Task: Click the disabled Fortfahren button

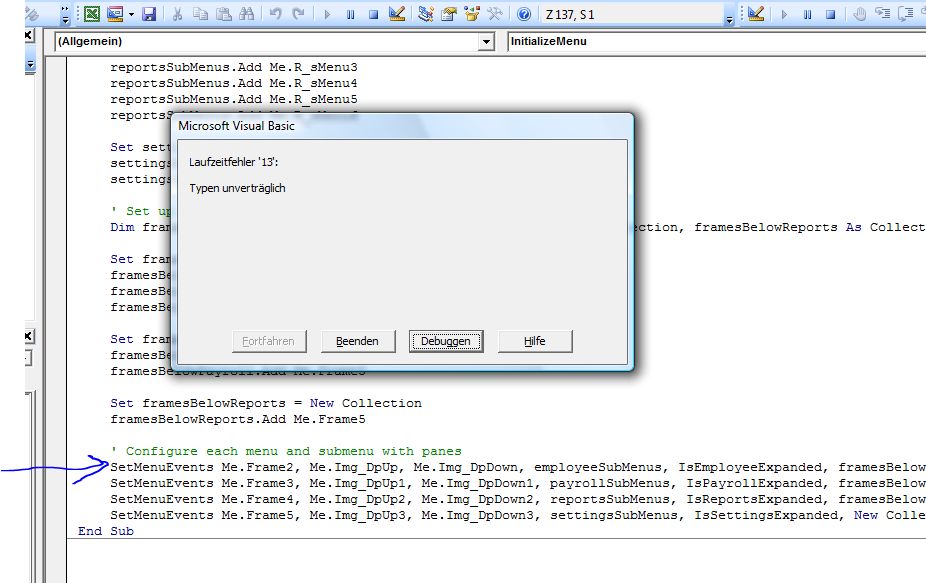Action: click(269, 341)
